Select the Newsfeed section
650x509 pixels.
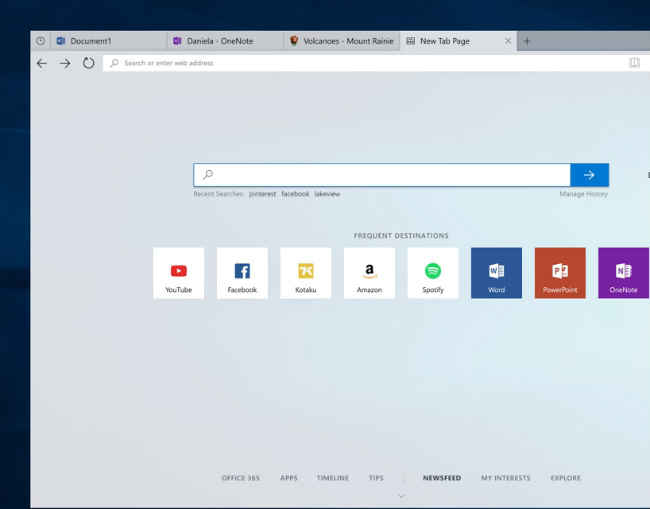[x=442, y=478]
